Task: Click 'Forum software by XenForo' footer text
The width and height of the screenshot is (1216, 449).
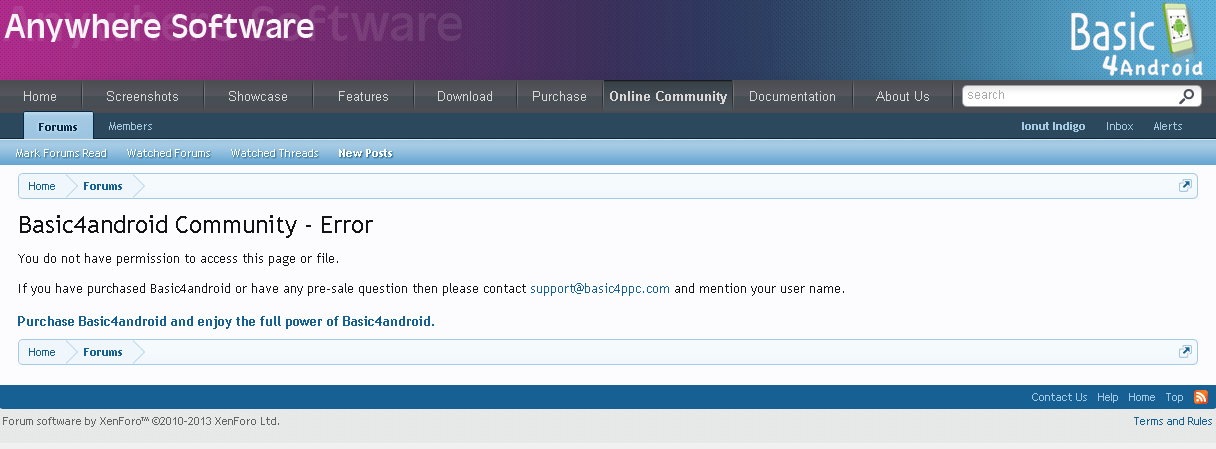Action: (141, 421)
